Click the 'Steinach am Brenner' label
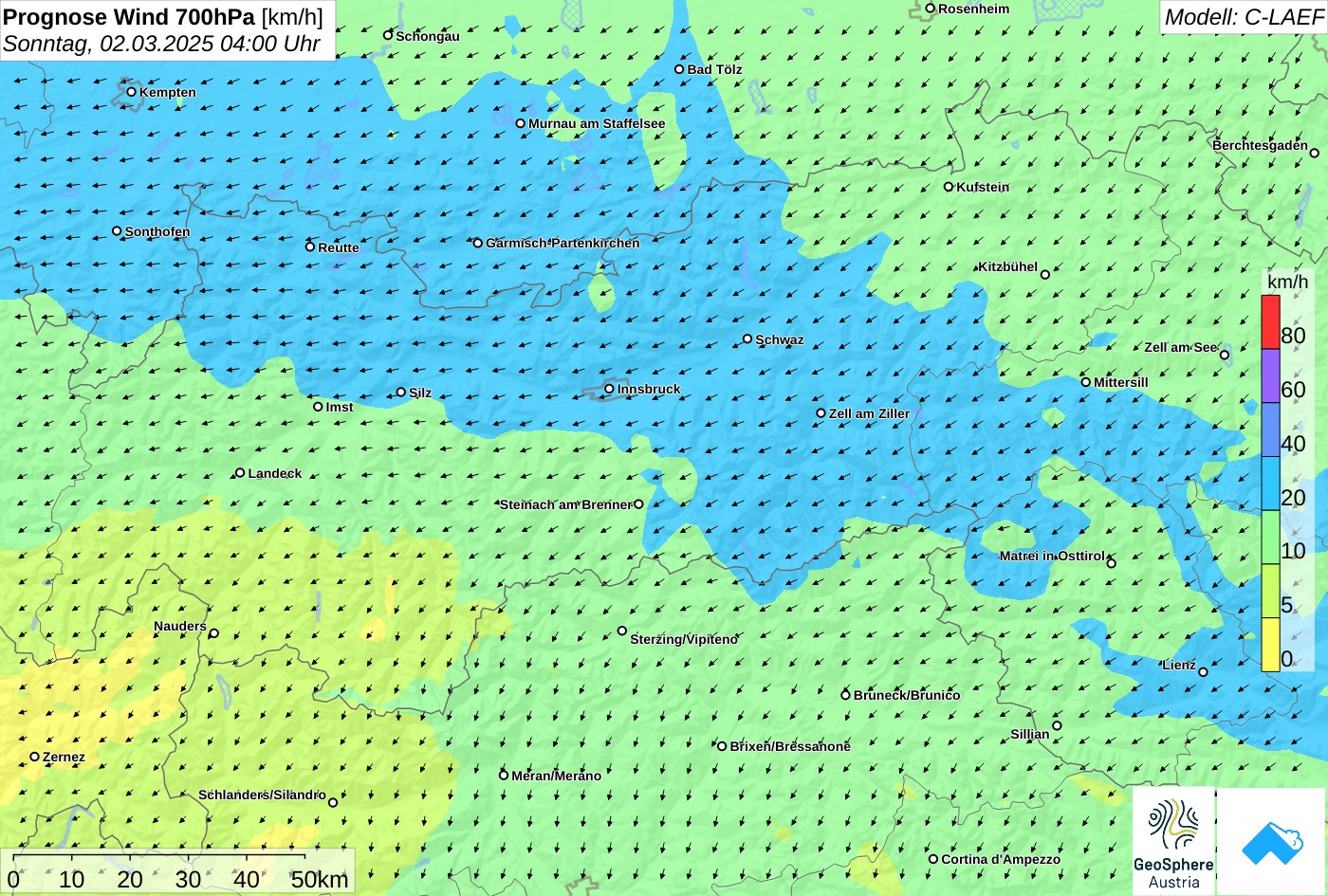Viewport: 1328px width, 896px height. click(x=565, y=504)
